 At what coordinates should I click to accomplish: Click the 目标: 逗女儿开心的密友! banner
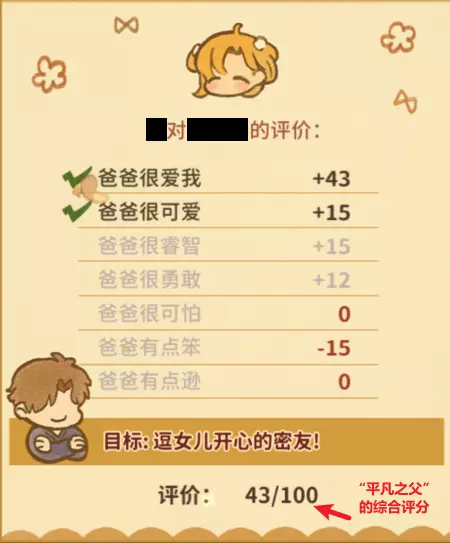click(227, 441)
